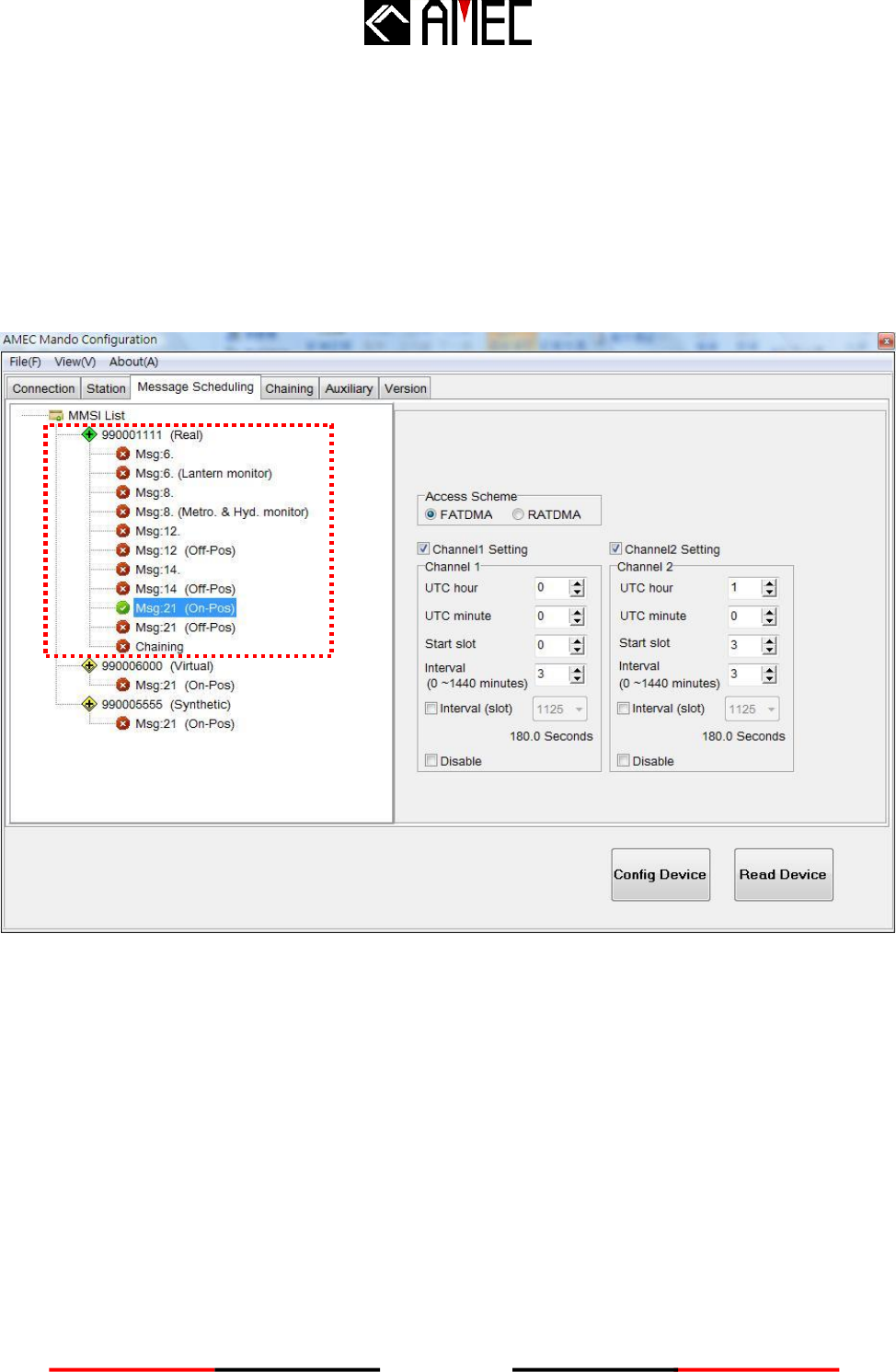Screen dimensions: 896x1372
Task: Click the red X icon beside Msg:6.
Action: (122, 454)
